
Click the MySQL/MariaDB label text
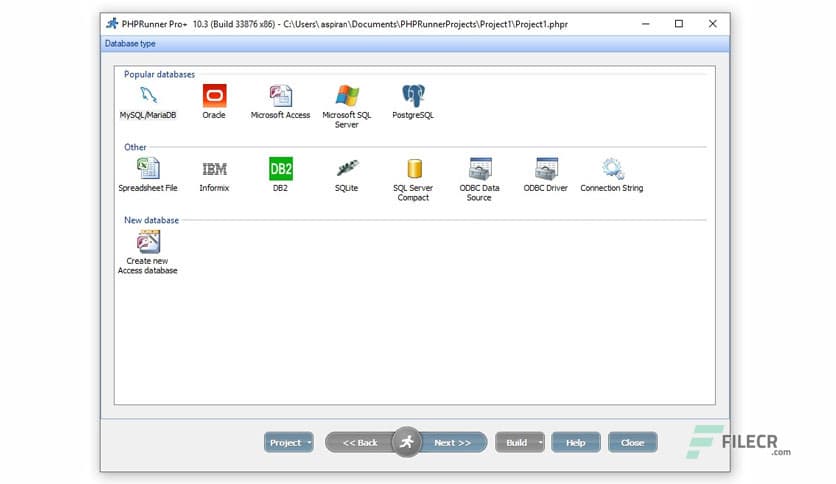click(x=148, y=115)
